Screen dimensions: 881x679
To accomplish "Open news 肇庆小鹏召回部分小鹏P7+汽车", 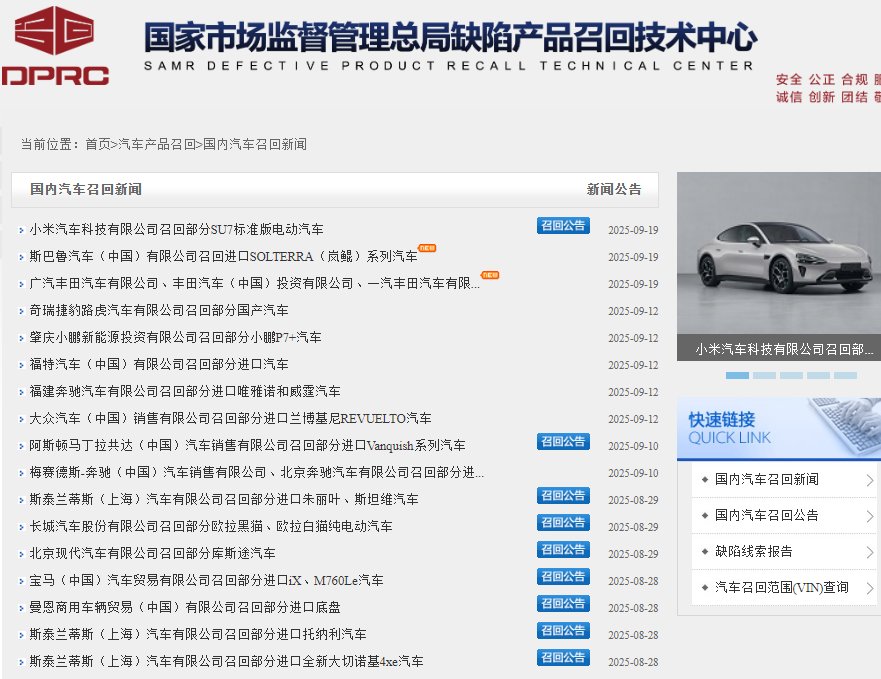I will pos(175,337).
